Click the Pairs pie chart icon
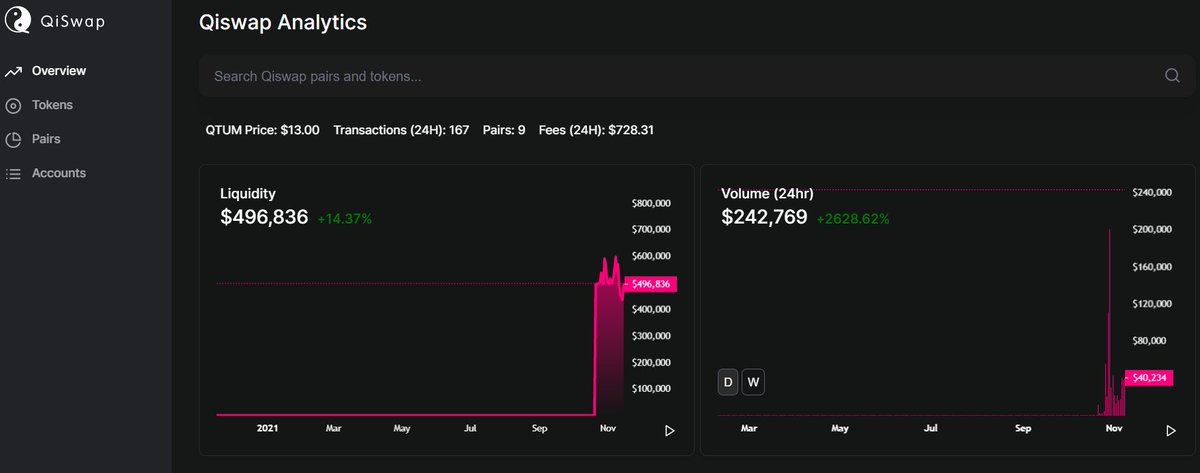1200x473 pixels. coord(13,140)
